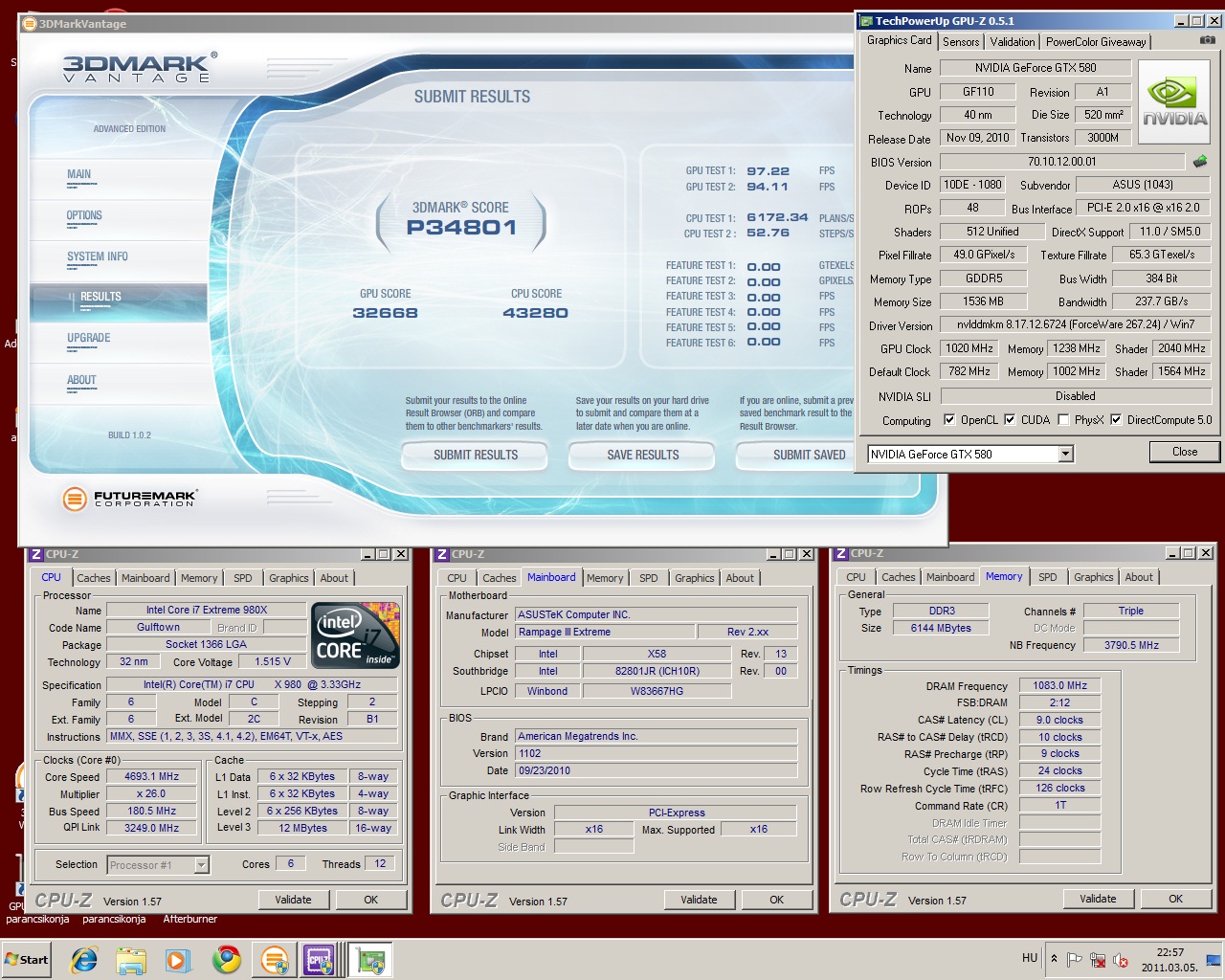Open the Processor #1 selection dropdown

tap(201, 864)
